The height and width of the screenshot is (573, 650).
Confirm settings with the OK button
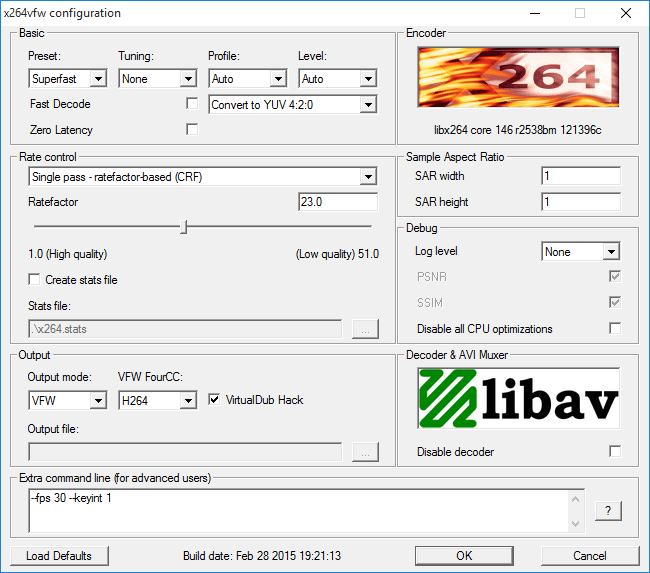464,556
